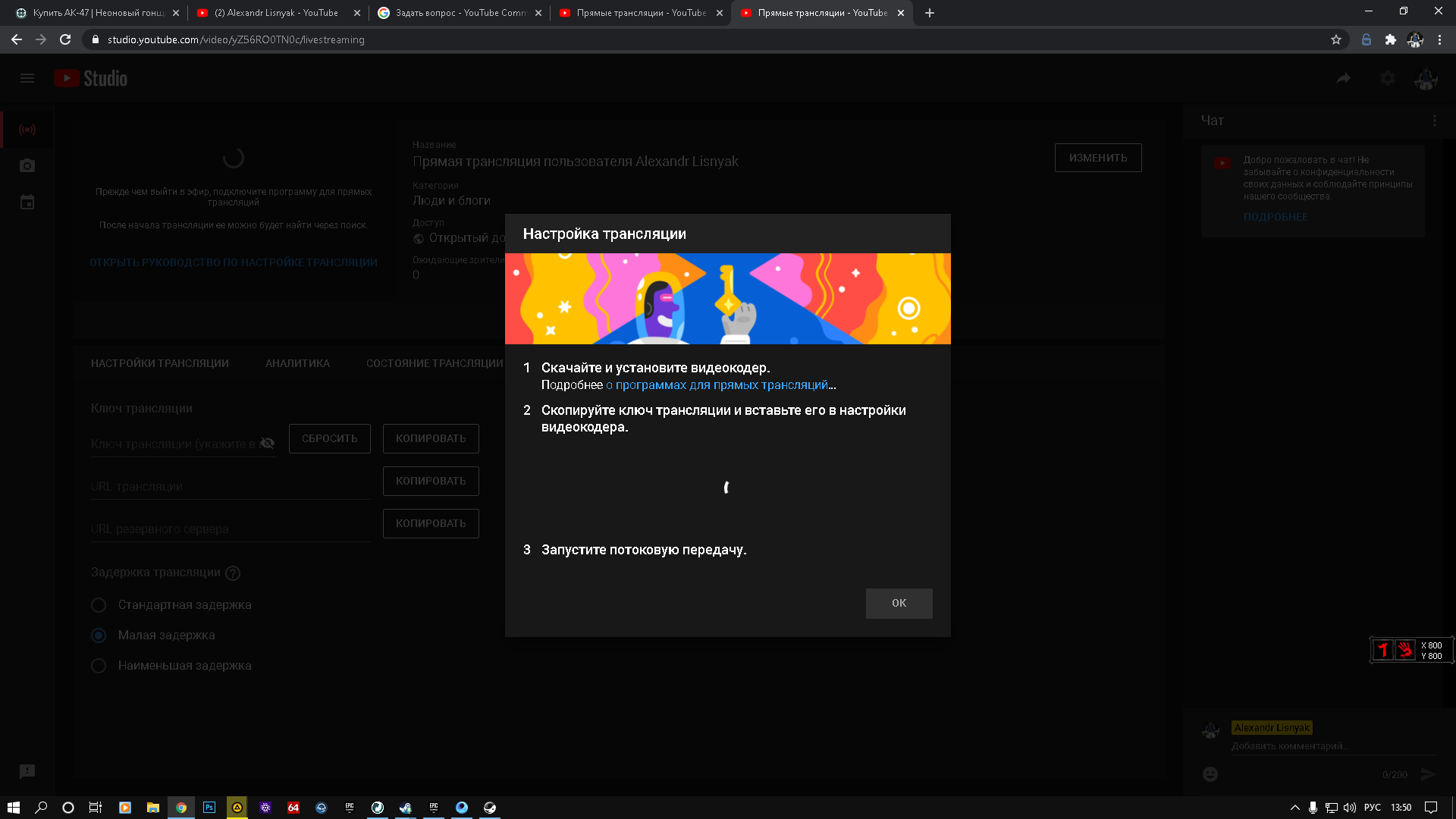Open the chat emoji picker
Viewport: 1456px width, 819px height.
1210,773
